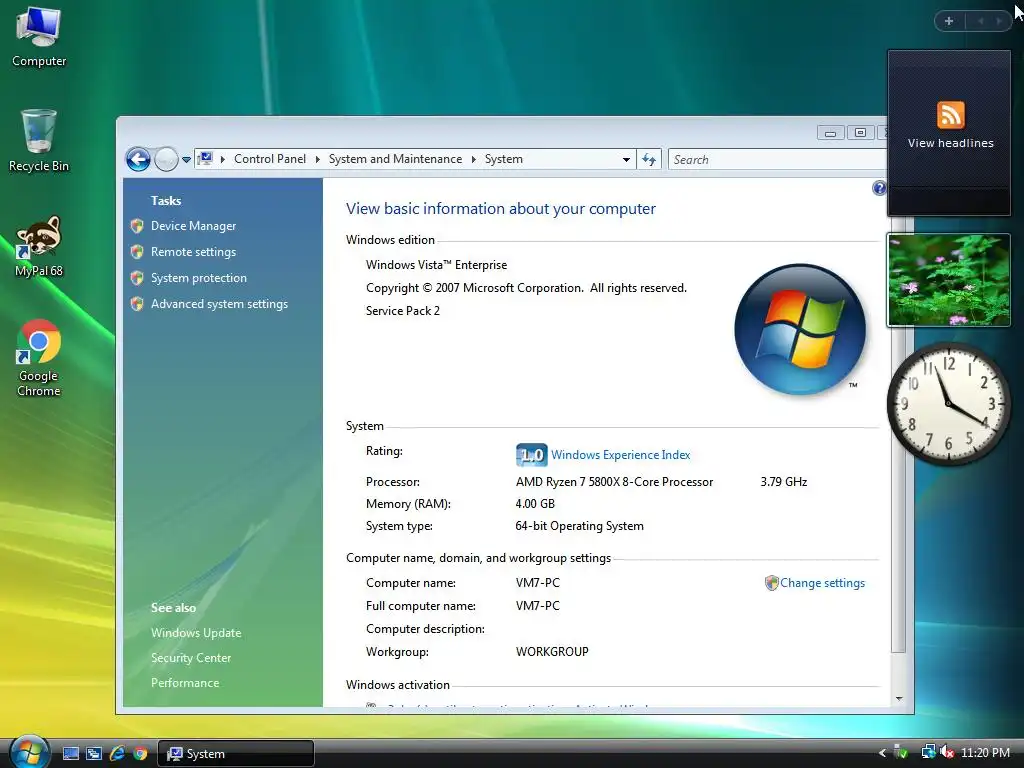This screenshot has width=1024, height=768.
Task: Click the Forward arrow button
Action: point(166,159)
